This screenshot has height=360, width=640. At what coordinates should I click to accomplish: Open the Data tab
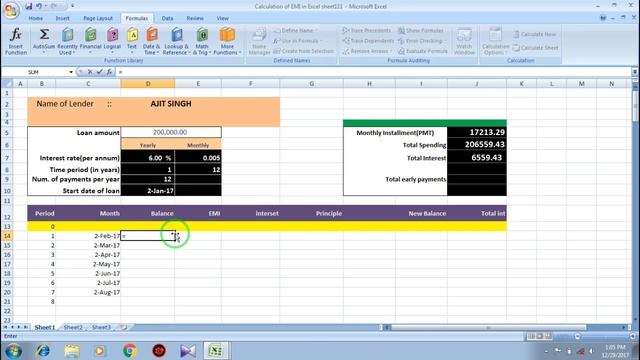click(167, 18)
